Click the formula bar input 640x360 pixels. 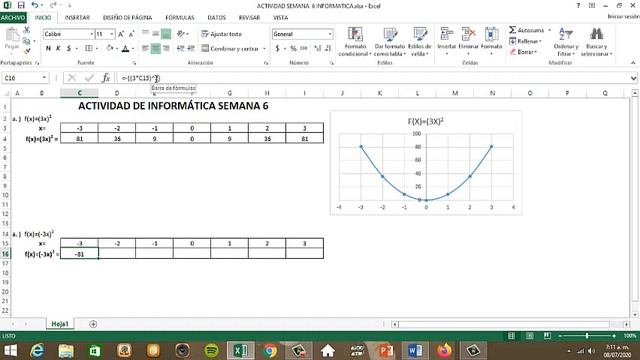pyautogui.click(x=373, y=78)
